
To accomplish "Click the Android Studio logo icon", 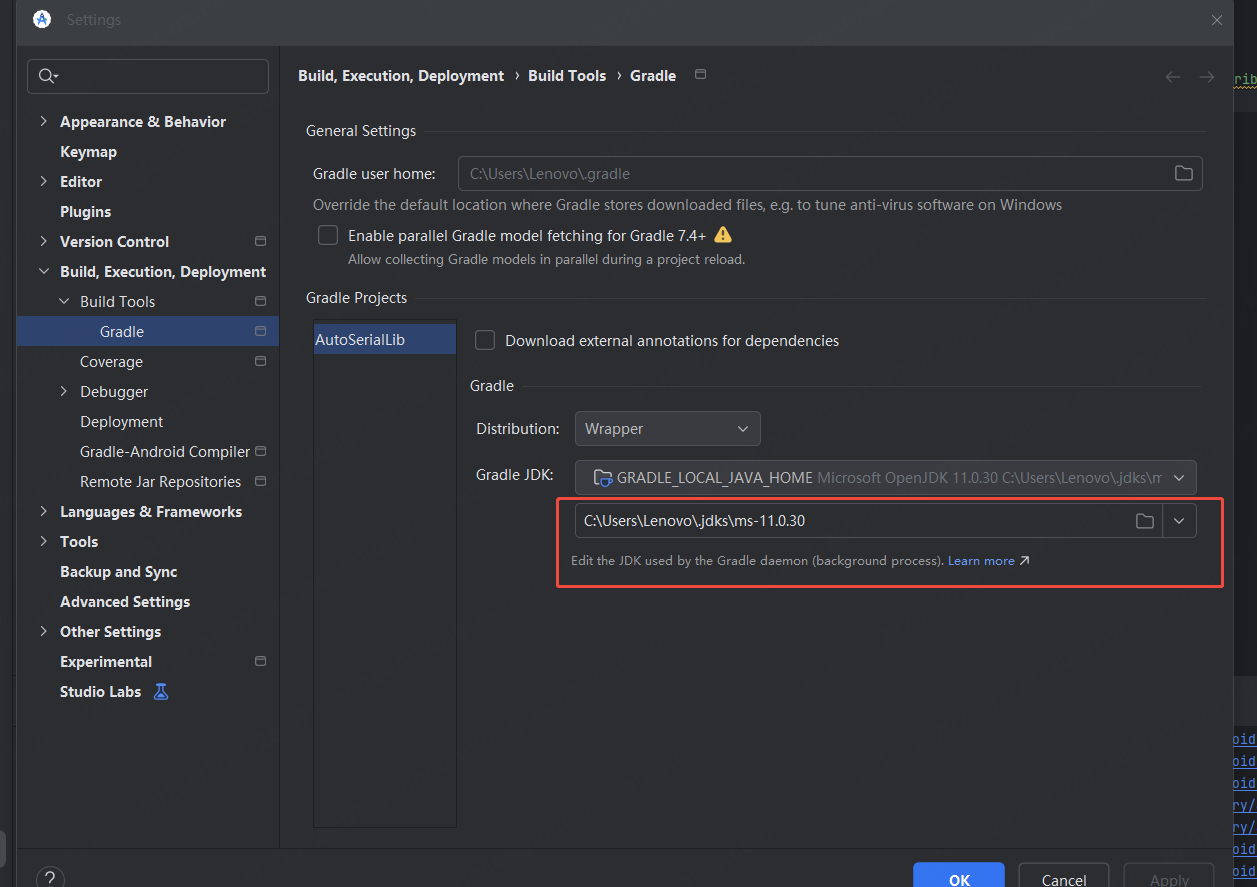I will tap(42, 19).
